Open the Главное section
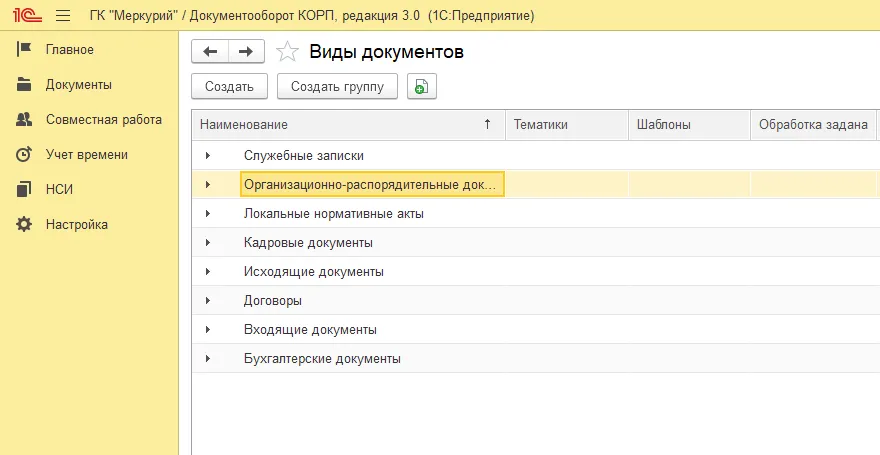880x455 pixels. tap(70, 49)
